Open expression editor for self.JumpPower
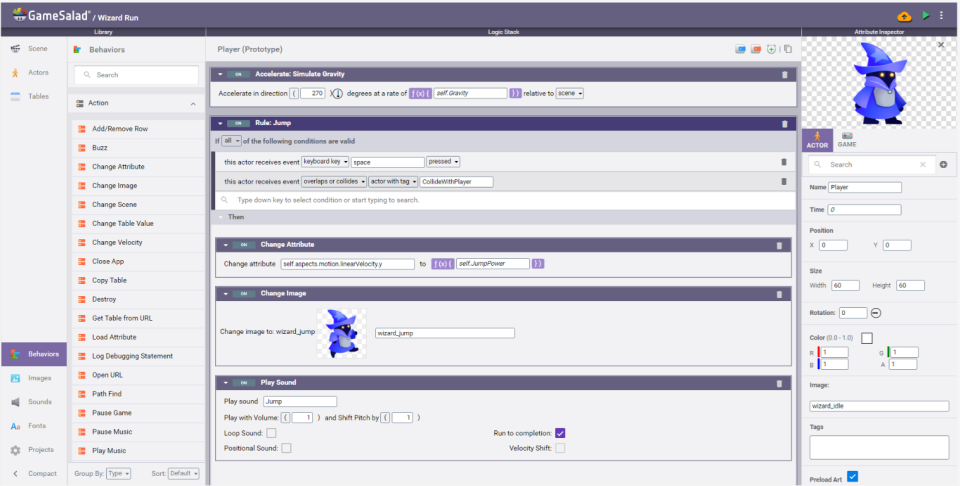 [x=443, y=264]
